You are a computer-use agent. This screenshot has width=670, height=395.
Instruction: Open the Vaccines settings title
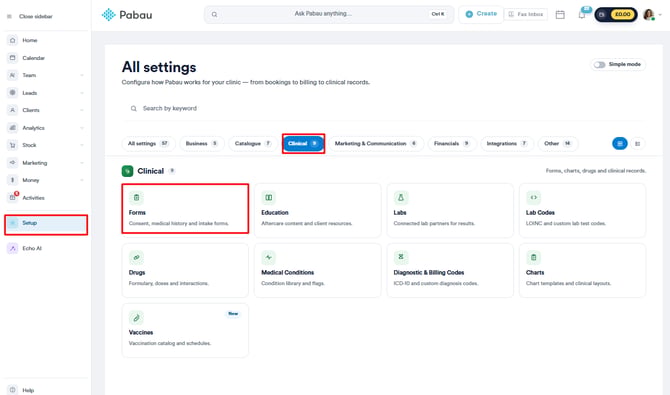point(141,332)
